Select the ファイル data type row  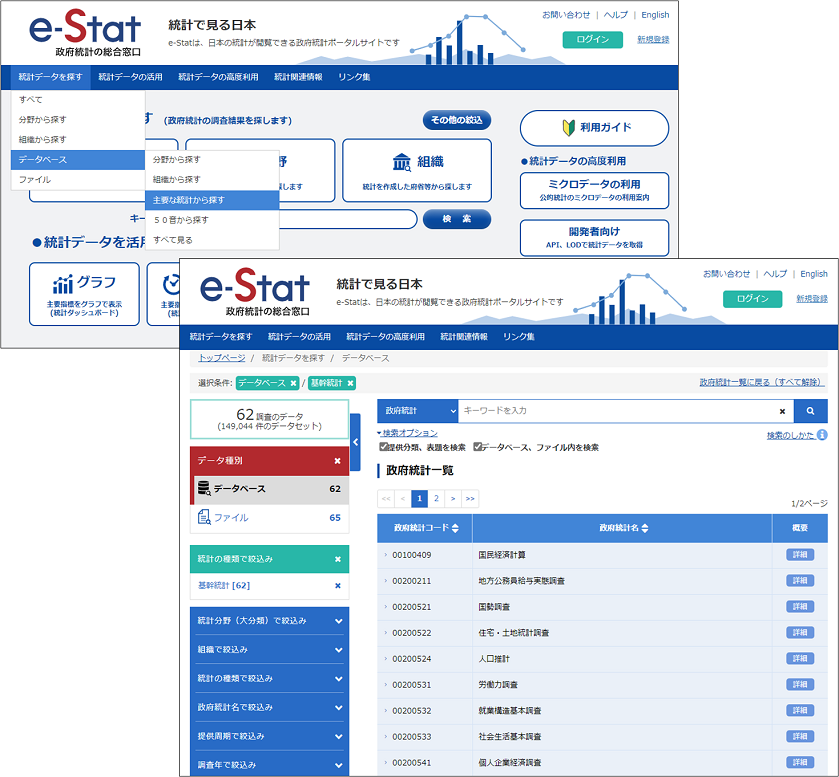[x=270, y=517]
